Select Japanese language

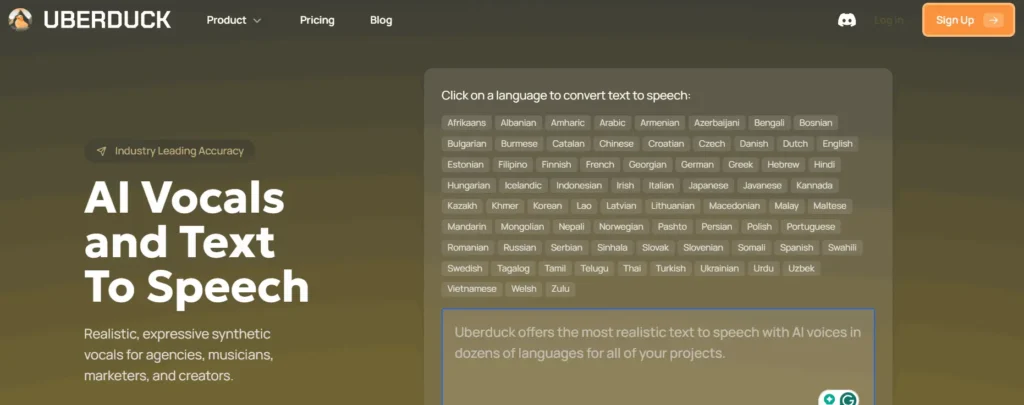click(x=709, y=186)
